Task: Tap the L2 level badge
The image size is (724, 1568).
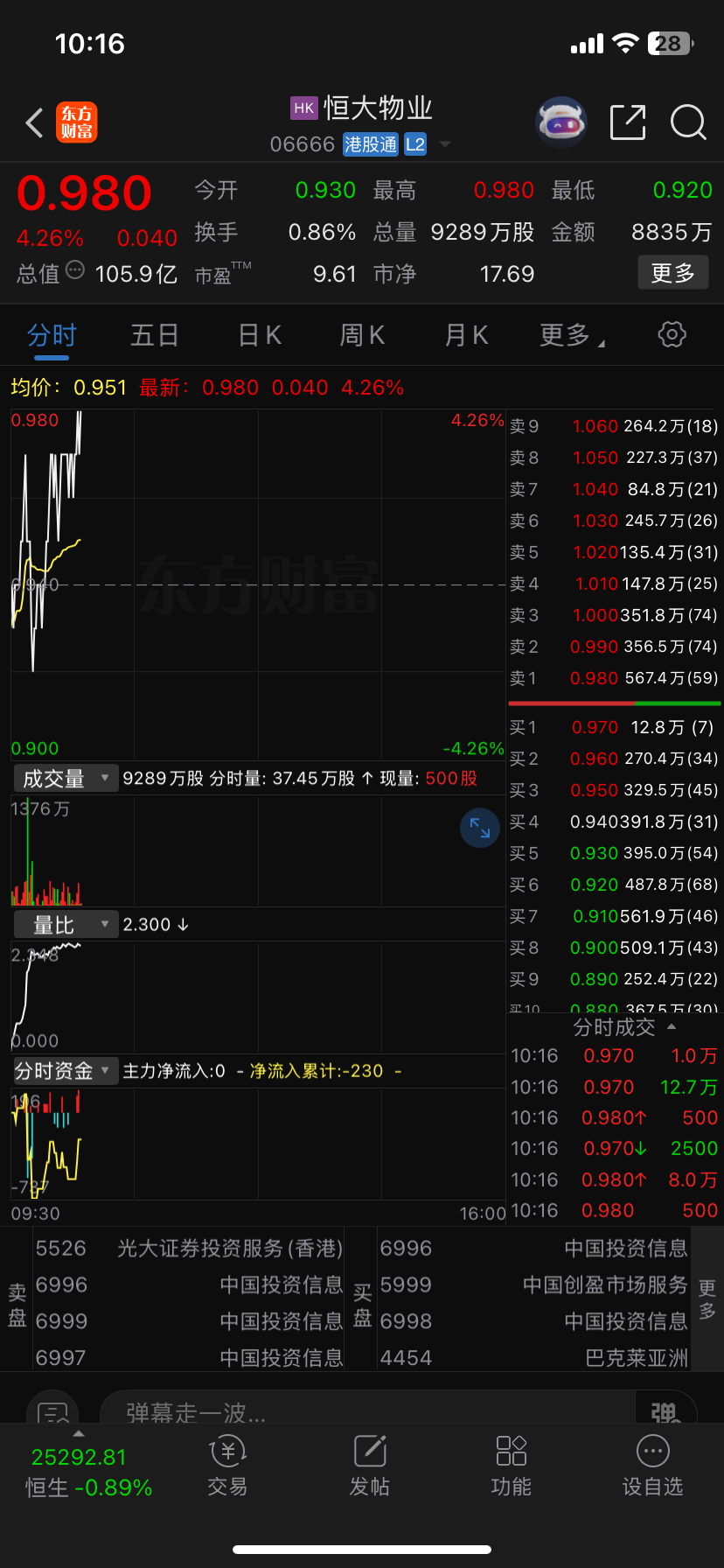Action: (415, 144)
